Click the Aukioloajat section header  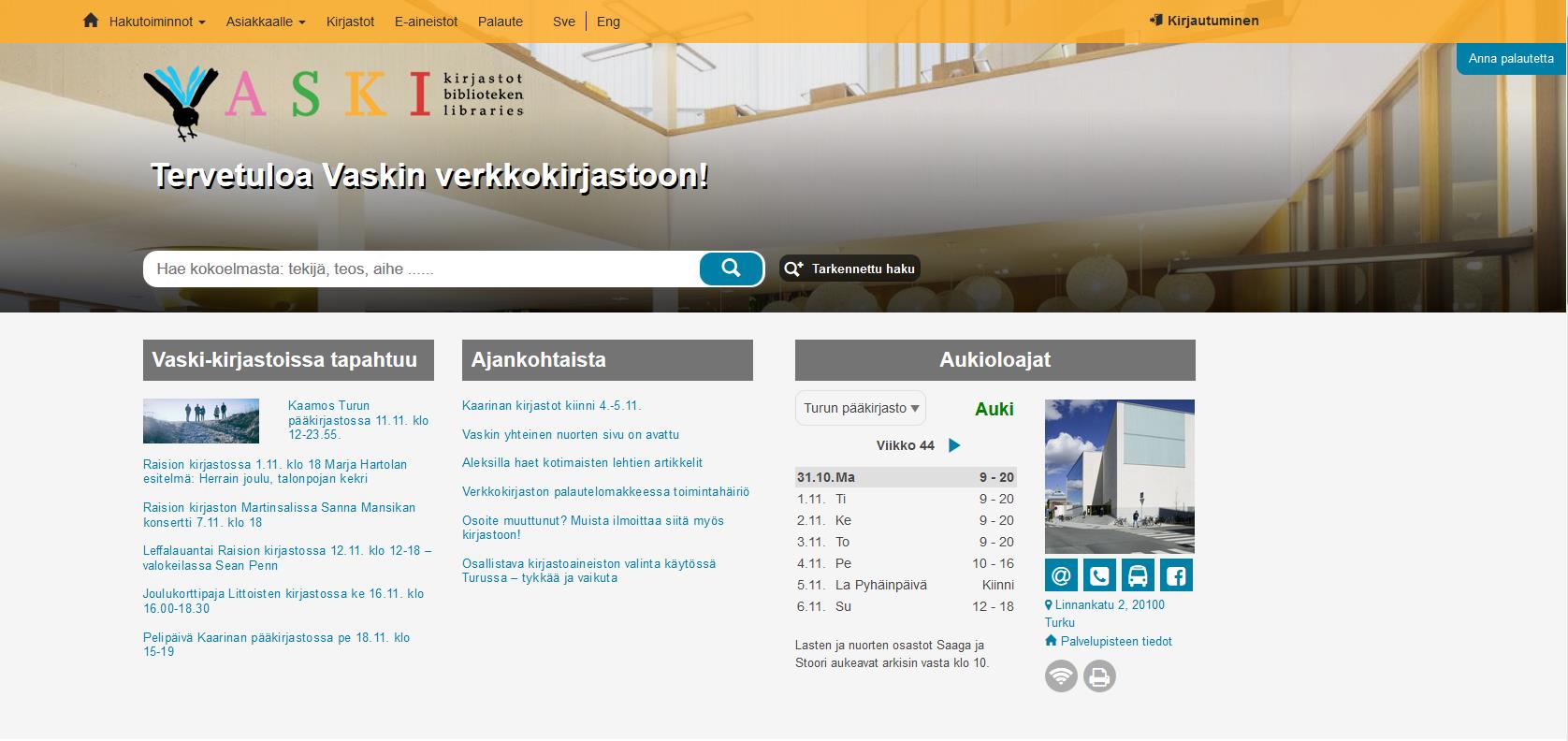point(995,360)
